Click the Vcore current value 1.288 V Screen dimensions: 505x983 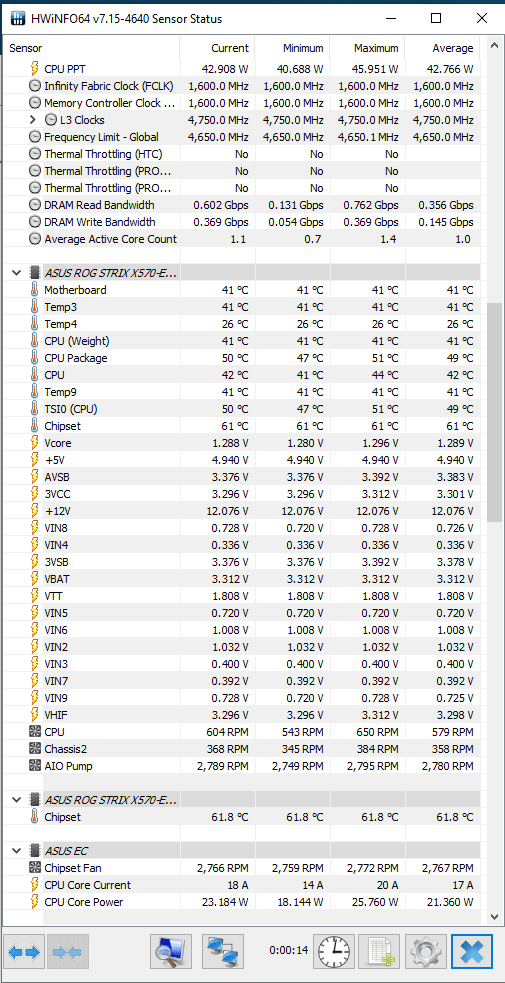tap(229, 443)
